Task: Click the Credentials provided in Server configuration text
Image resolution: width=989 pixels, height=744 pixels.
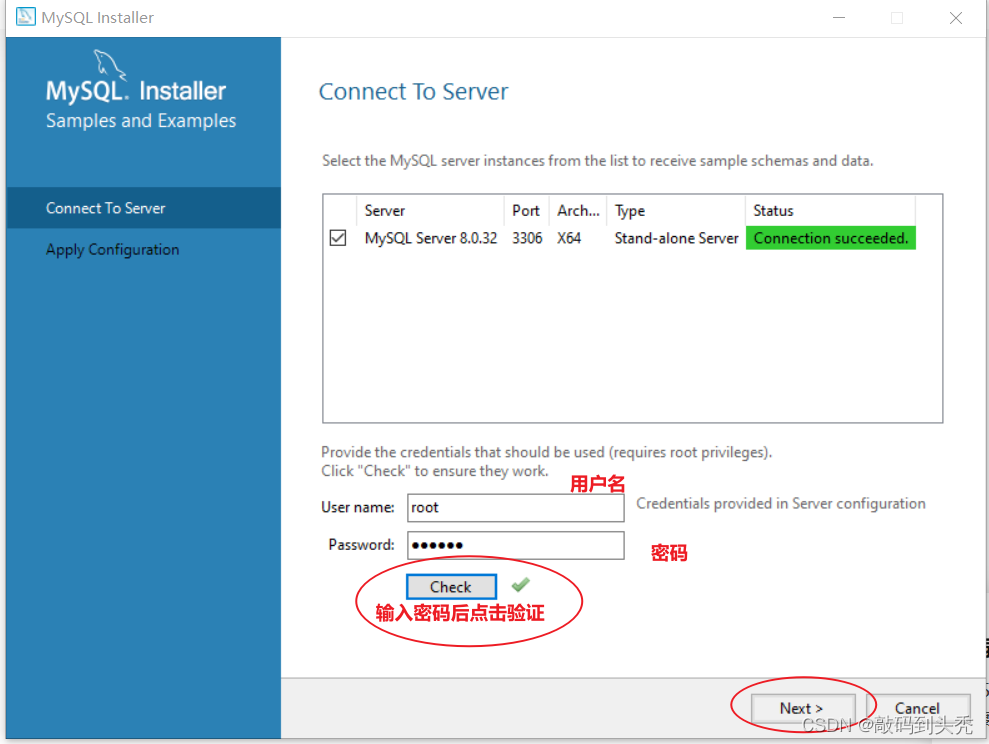Action: pyautogui.click(x=781, y=504)
